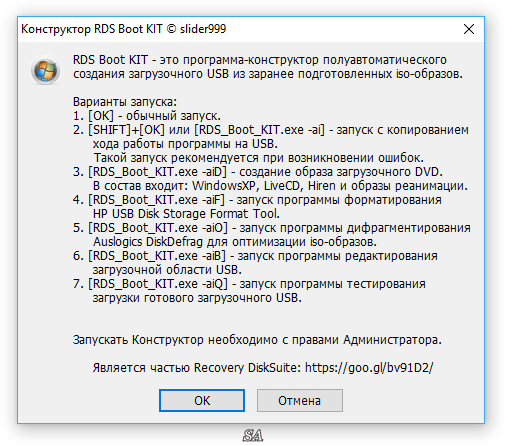Click the SA watermark logo below dialog

(x=253, y=435)
